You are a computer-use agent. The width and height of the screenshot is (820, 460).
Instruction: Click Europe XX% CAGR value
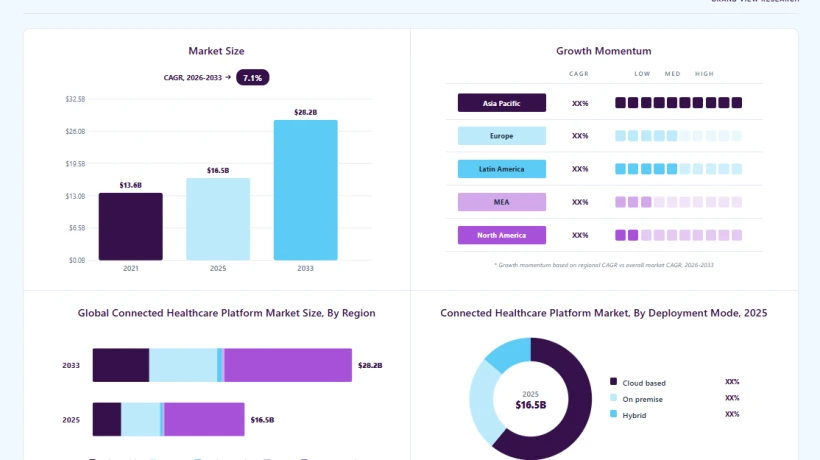coord(580,136)
